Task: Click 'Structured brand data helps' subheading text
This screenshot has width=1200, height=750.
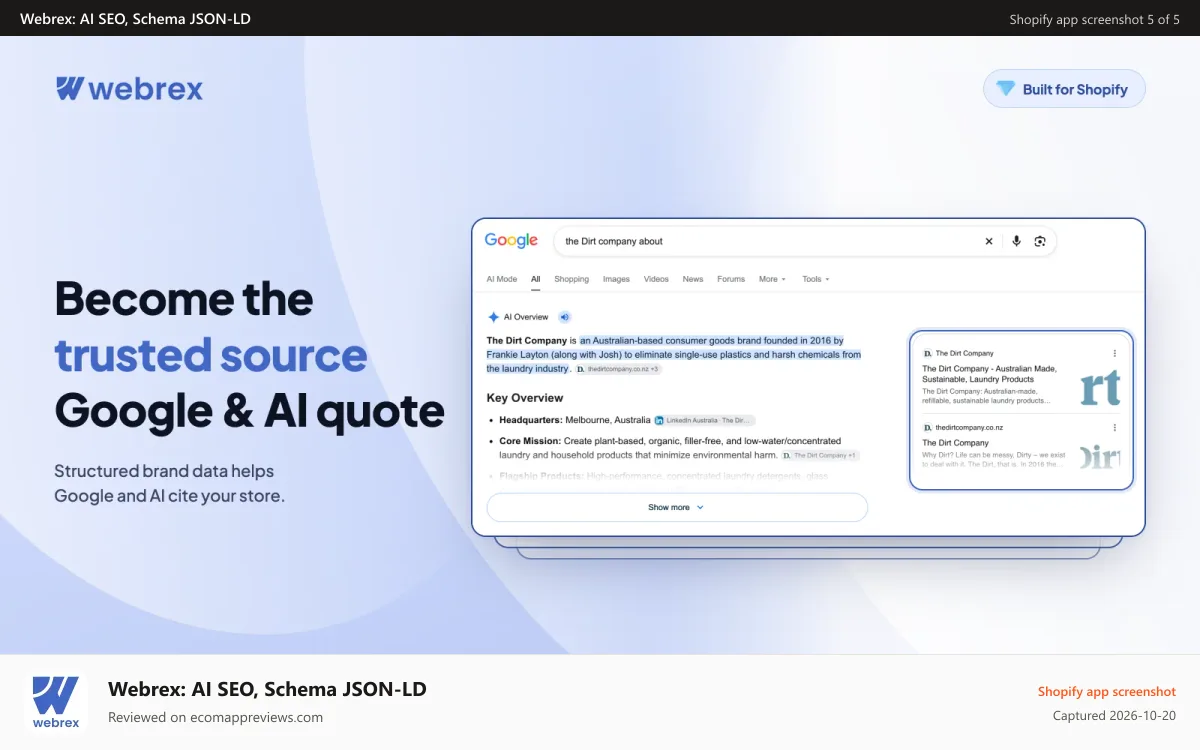Action: [164, 470]
